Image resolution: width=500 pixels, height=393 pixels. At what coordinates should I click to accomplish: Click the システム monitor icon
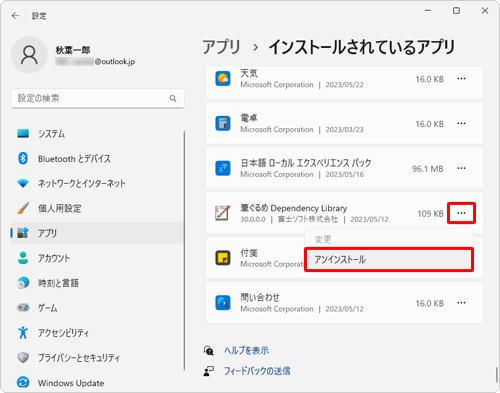pyautogui.click(x=23, y=133)
